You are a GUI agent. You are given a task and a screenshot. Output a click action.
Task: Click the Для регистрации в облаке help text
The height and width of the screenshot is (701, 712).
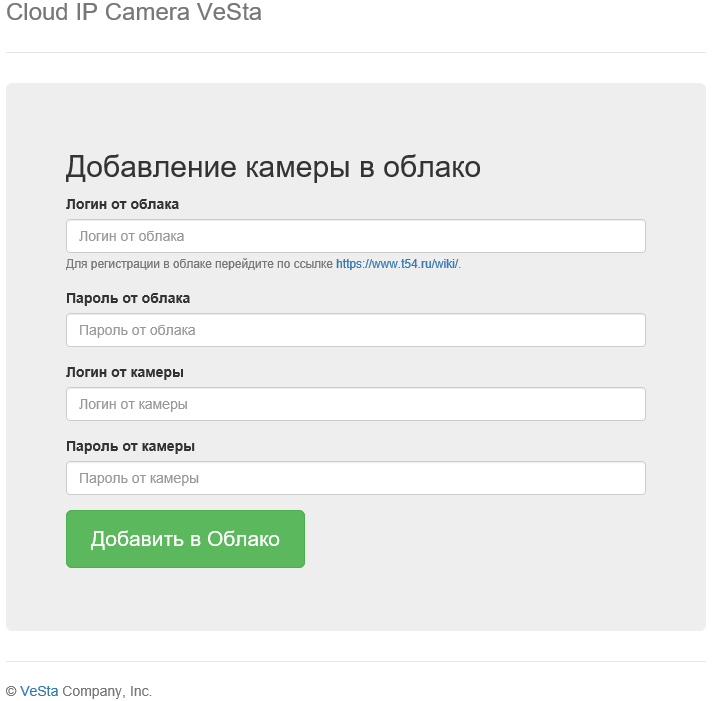(x=199, y=264)
